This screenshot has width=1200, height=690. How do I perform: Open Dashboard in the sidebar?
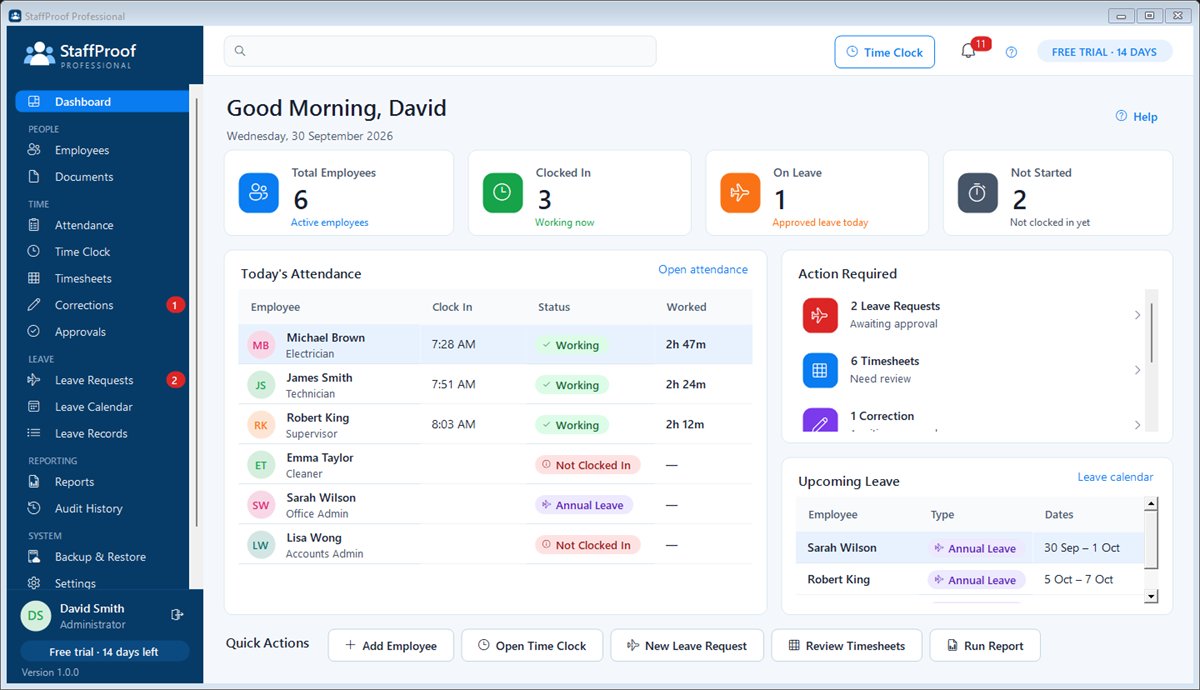click(x=102, y=102)
